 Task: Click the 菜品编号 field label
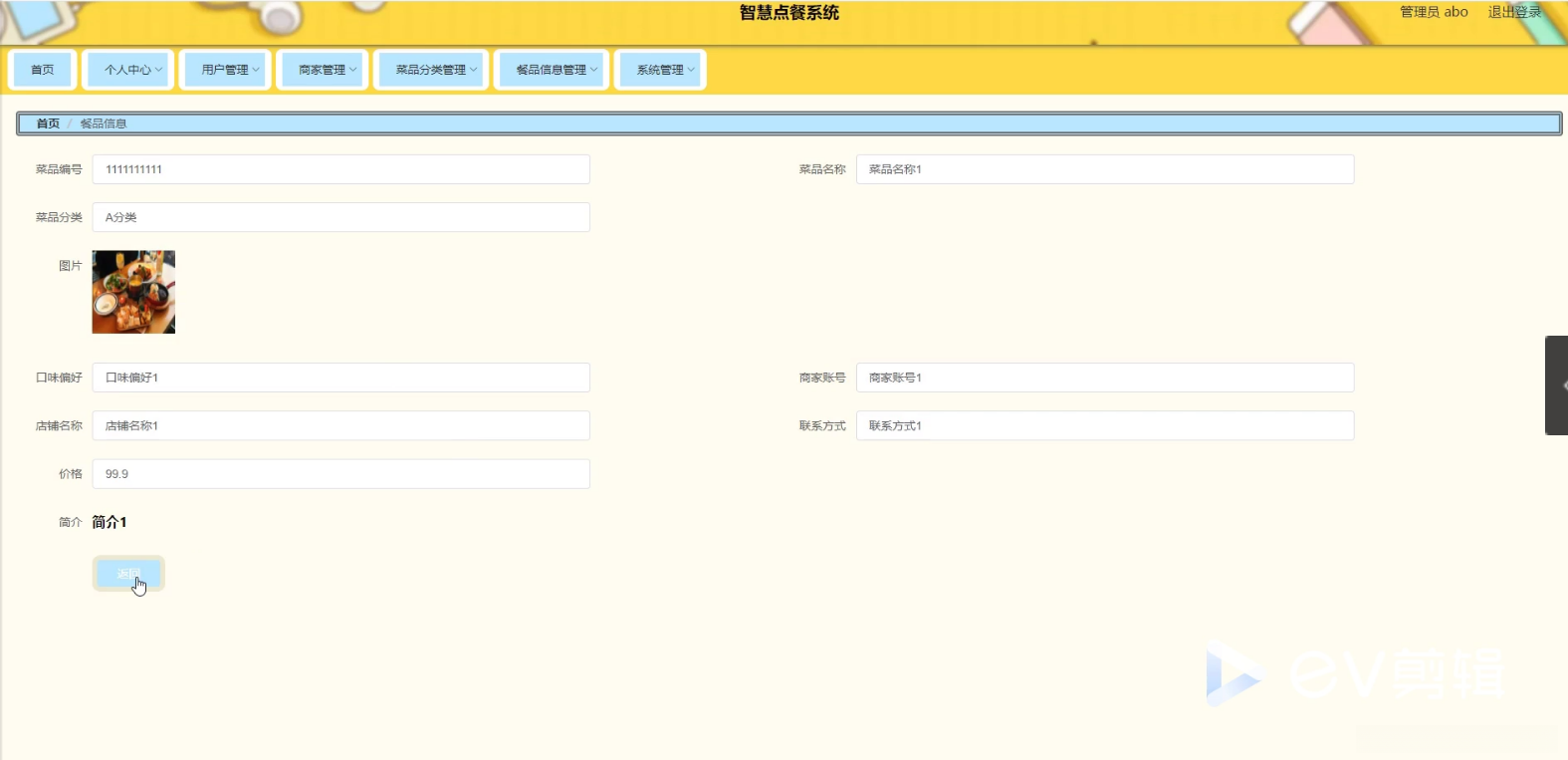[59, 169]
